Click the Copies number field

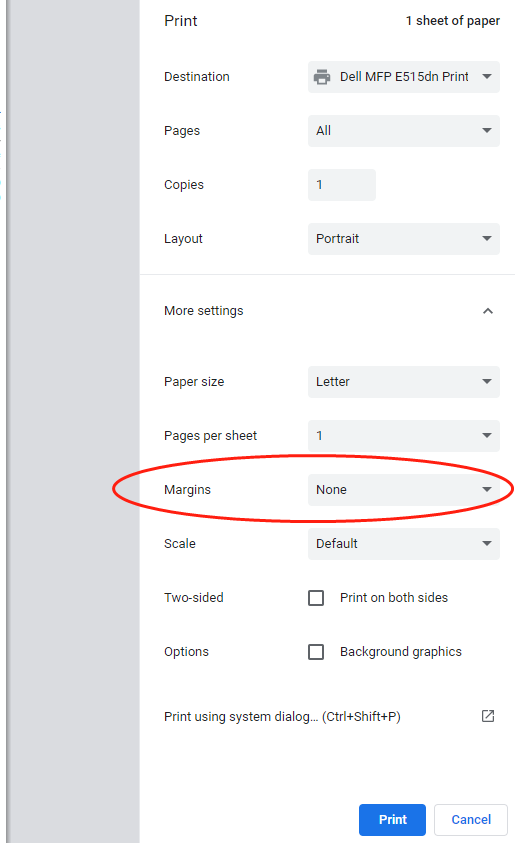tap(342, 185)
